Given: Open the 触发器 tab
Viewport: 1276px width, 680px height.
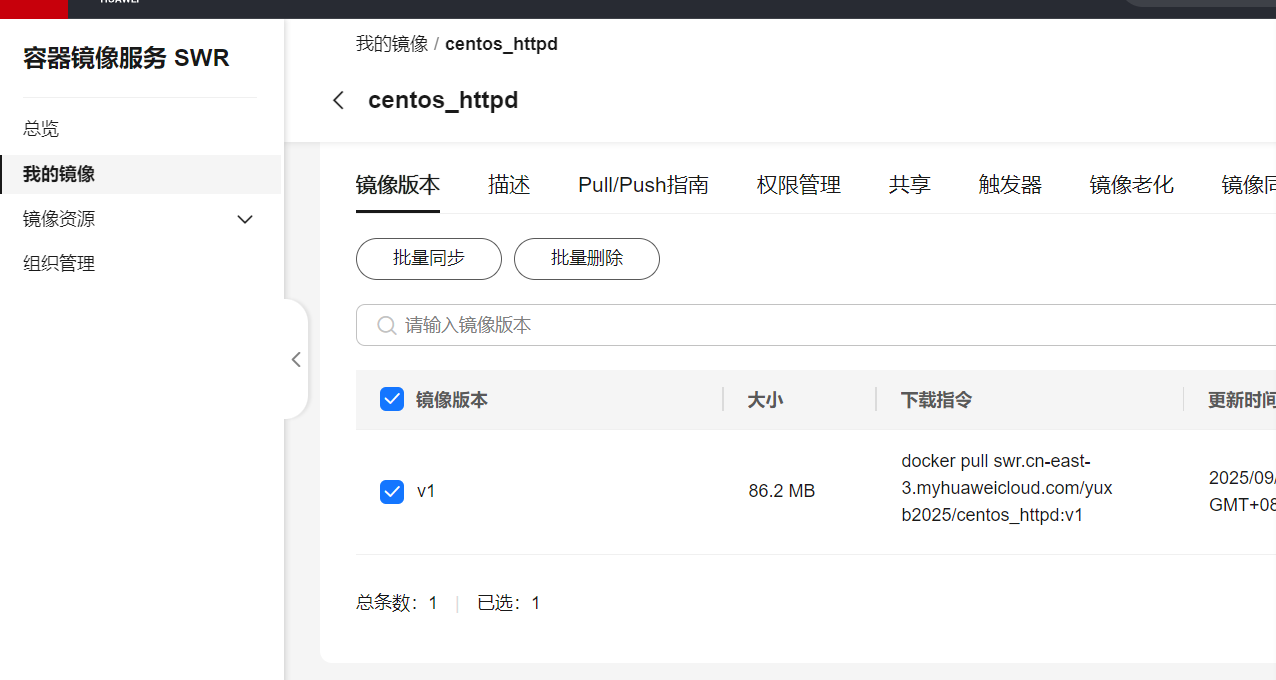Looking at the screenshot, I should tap(1010, 185).
